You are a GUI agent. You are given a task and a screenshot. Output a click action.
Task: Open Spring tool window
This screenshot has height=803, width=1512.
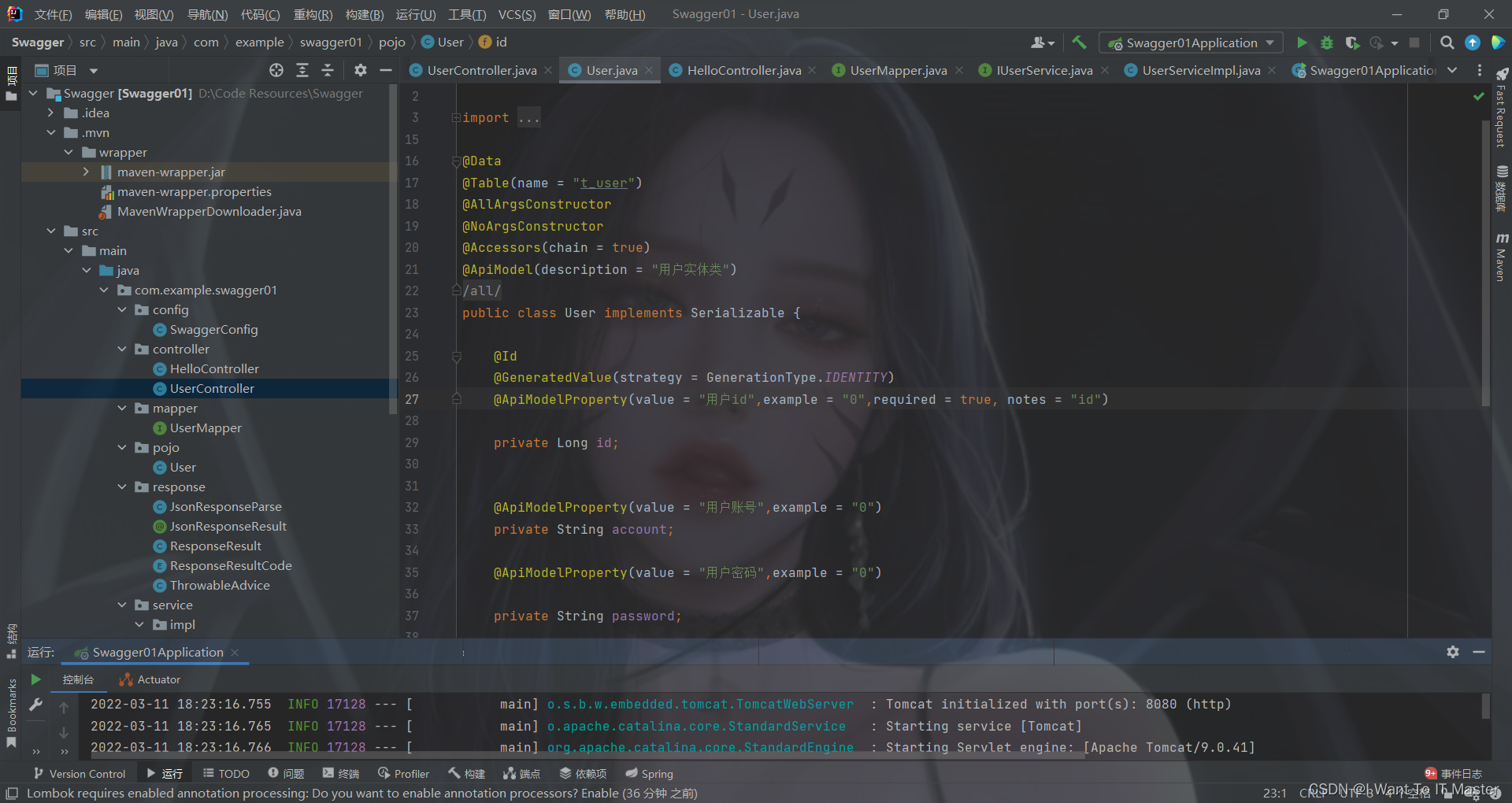point(650,773)
